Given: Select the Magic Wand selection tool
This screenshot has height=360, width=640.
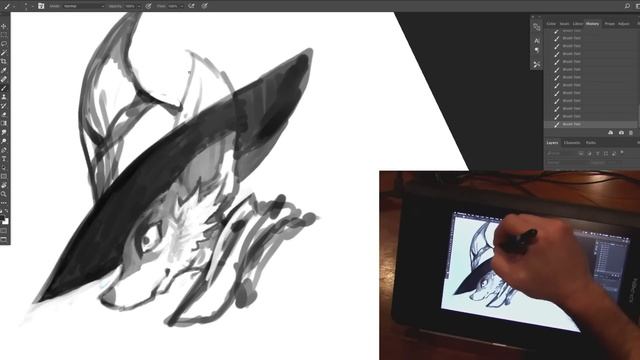Looking at the screenshot, I should (x=4, y=53).
